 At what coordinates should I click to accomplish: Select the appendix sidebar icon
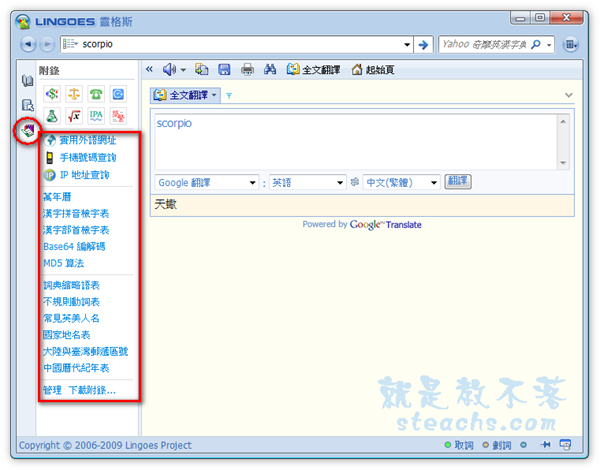pos(28,131)
